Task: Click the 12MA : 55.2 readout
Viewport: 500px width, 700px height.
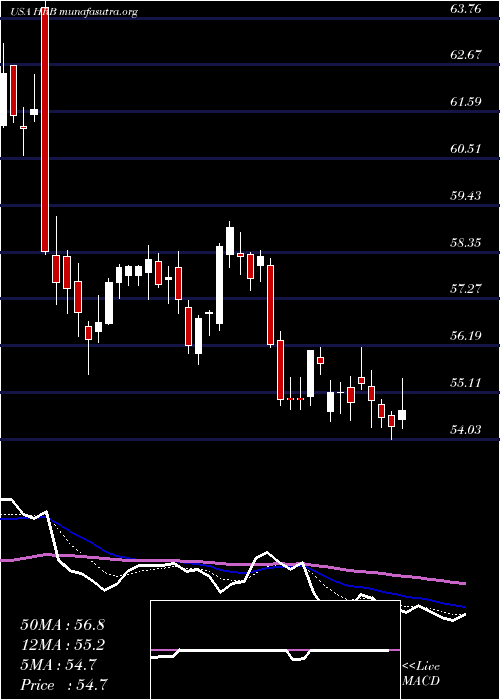Action: [62, 645]
